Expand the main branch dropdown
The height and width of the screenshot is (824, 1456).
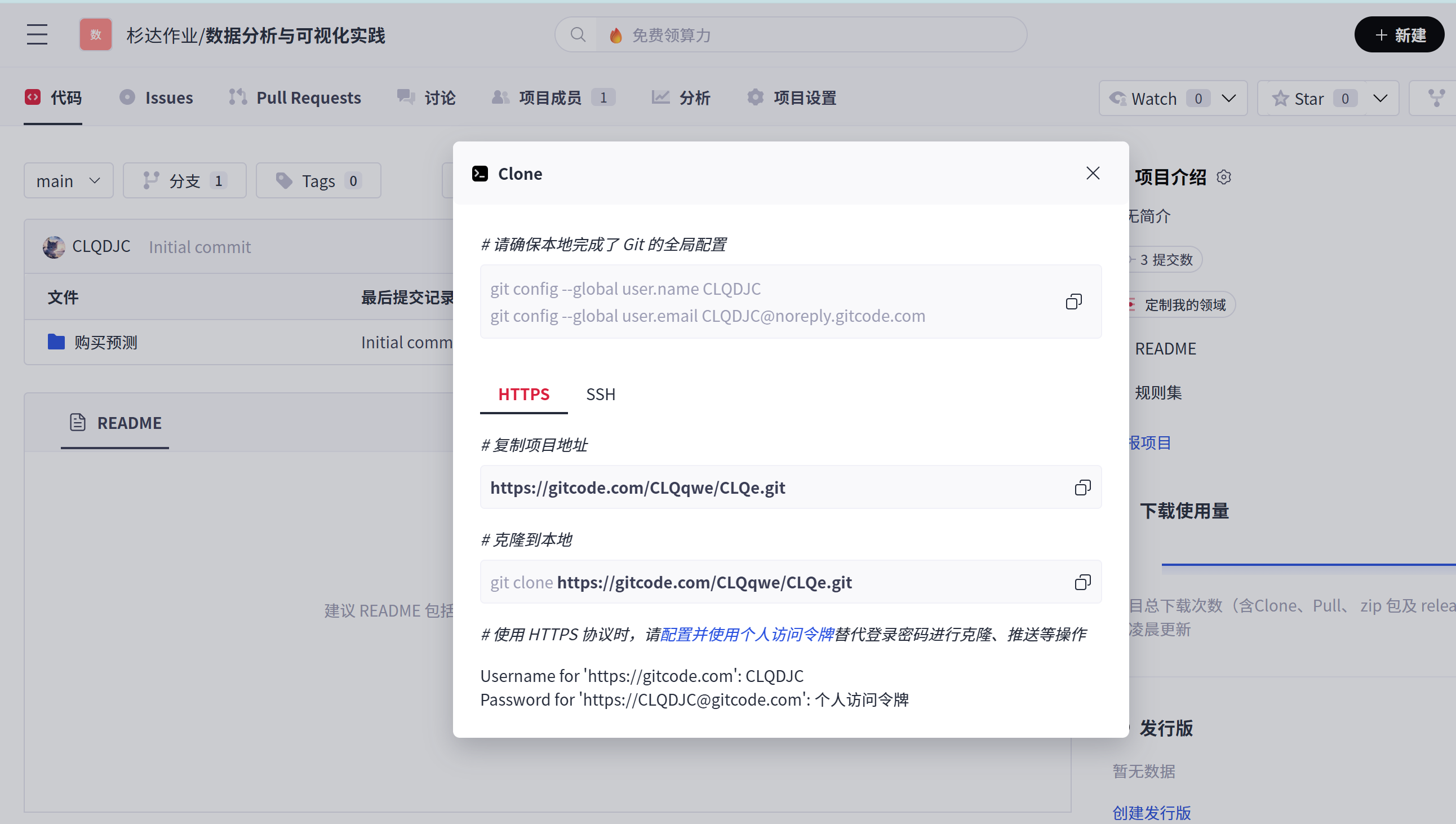(x=68, y=181)
